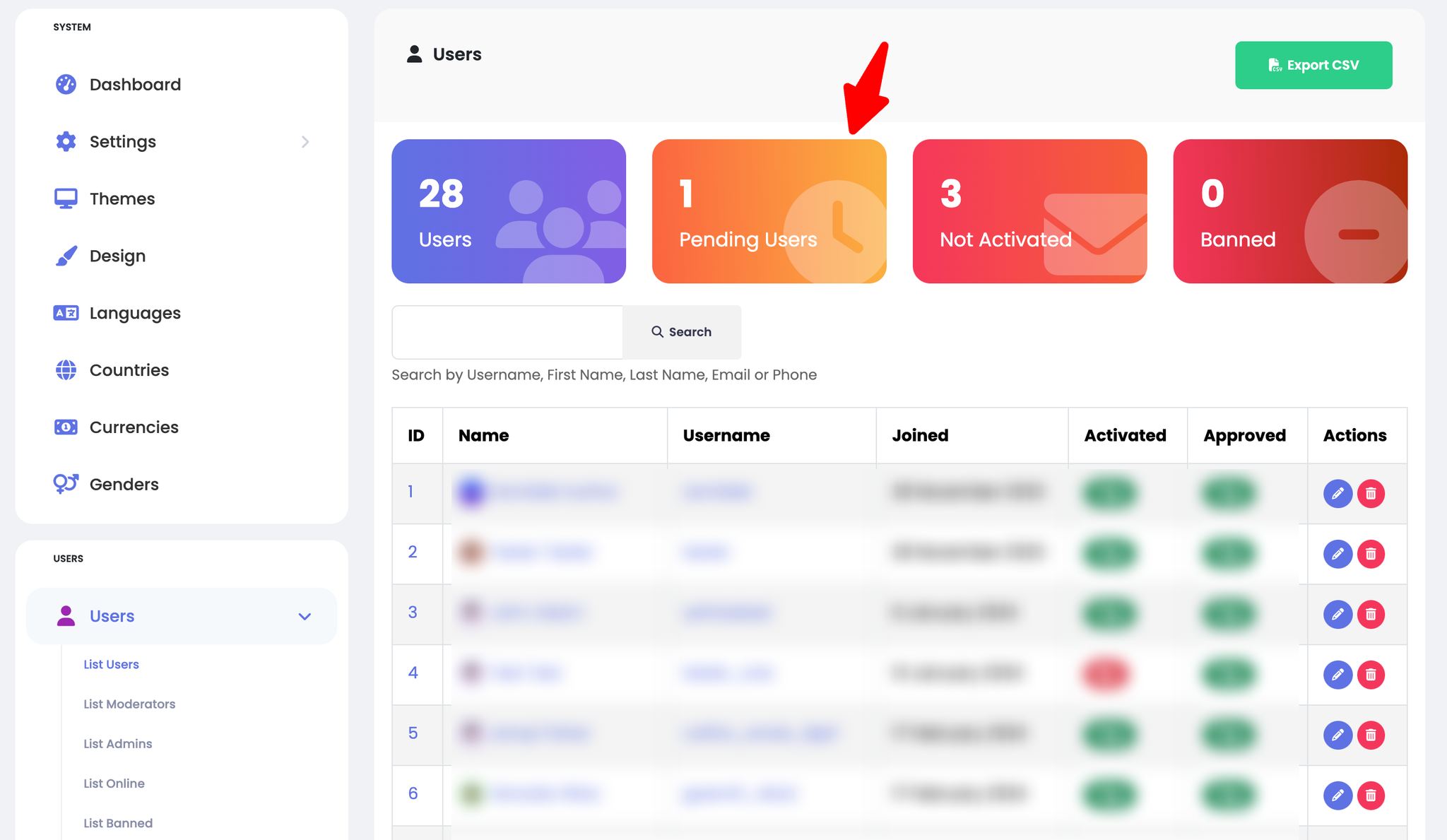The height and width of the screenshot is (840, 1447).
Task: Click the Countries globe icon
Action: (x=65, y=369)
